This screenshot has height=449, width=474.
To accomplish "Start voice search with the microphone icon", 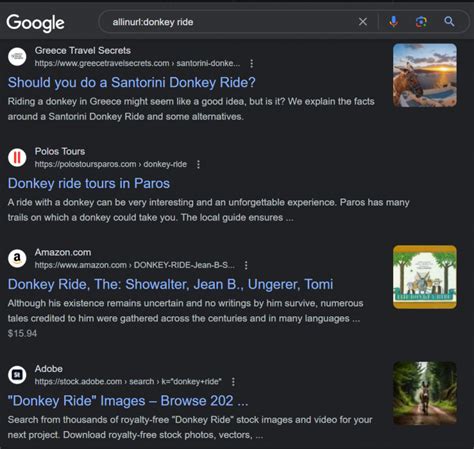I will 393,22.
